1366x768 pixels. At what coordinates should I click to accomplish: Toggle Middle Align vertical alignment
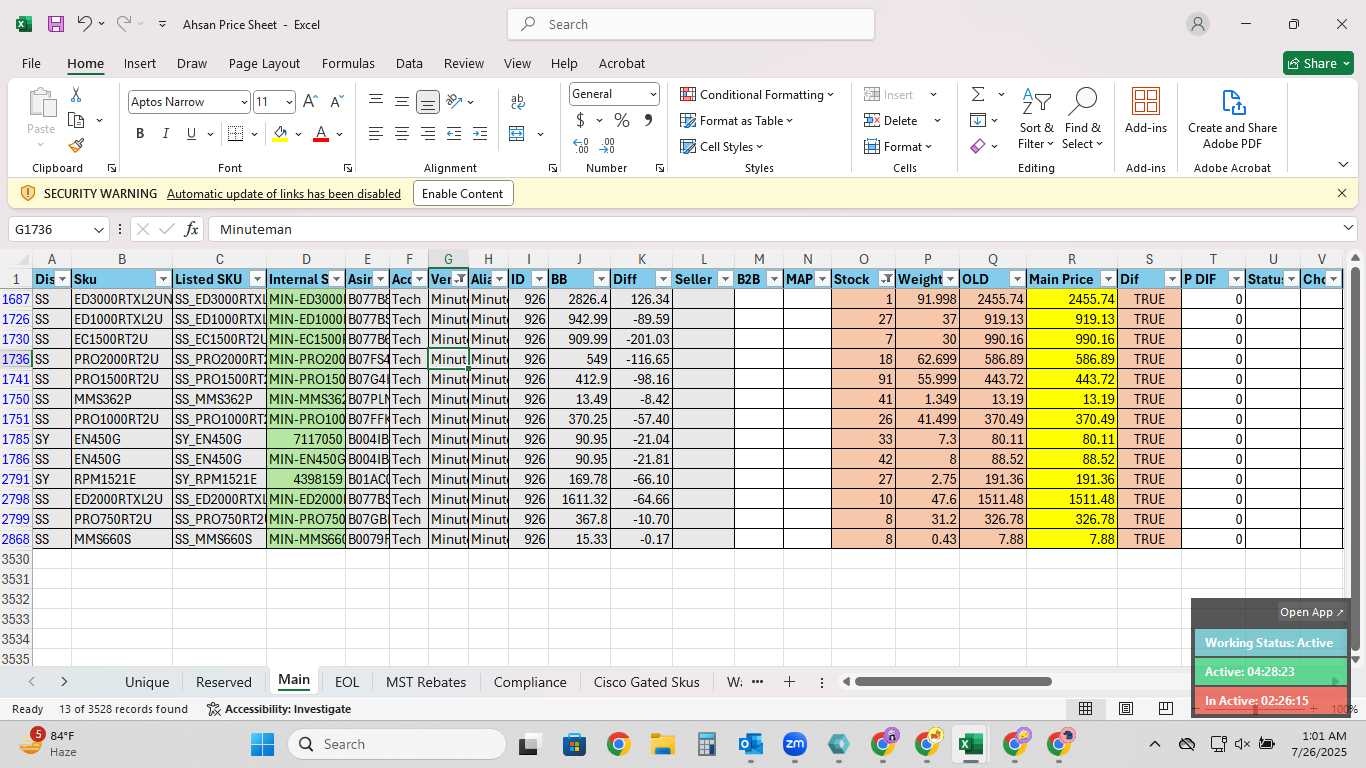coord(402,102)
